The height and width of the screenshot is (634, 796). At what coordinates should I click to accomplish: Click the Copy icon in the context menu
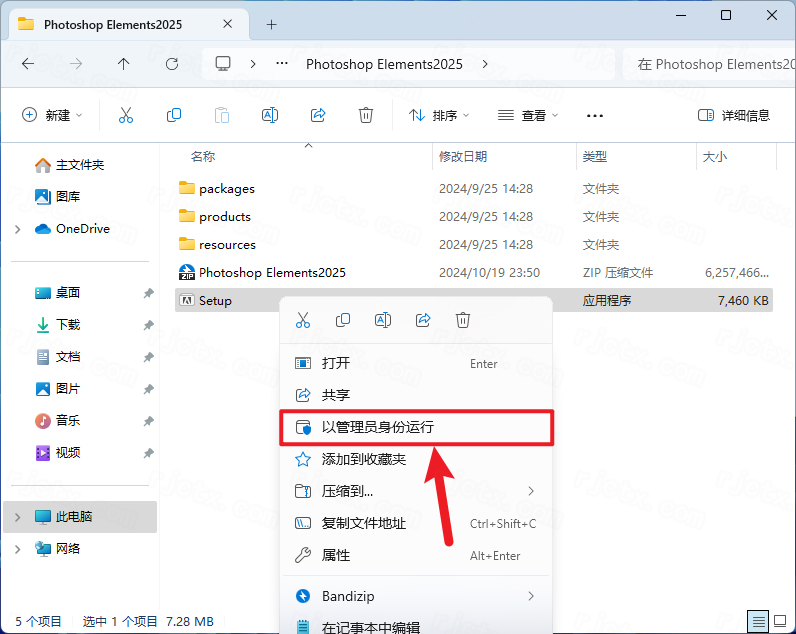343,320
